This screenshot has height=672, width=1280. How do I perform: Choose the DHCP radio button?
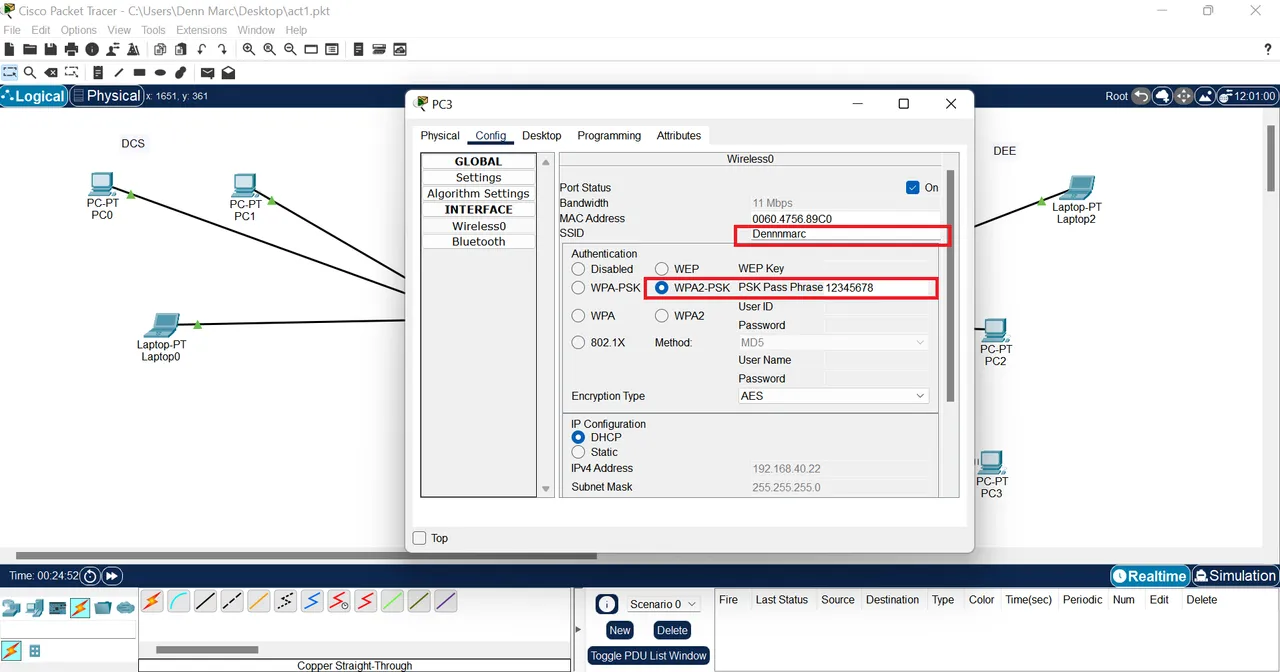click(578, 437)
